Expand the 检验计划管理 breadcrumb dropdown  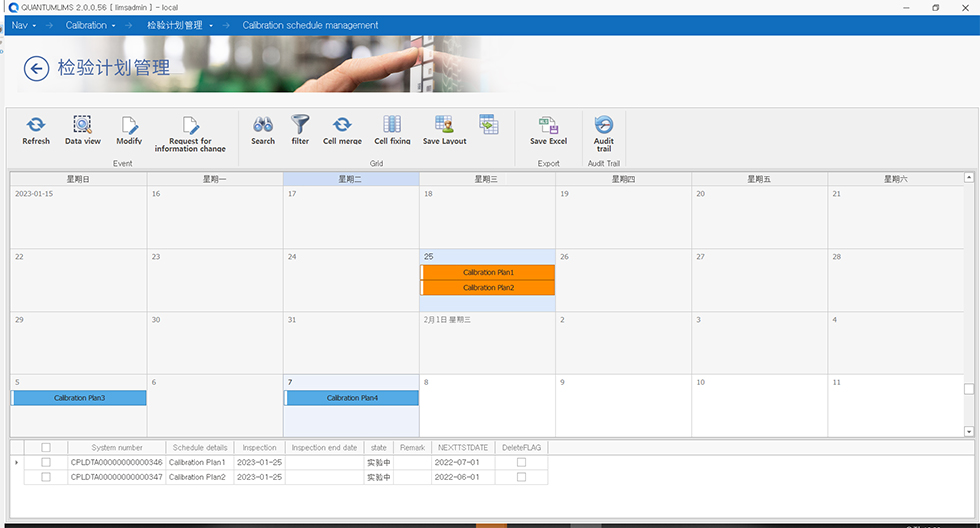point(180,25)
